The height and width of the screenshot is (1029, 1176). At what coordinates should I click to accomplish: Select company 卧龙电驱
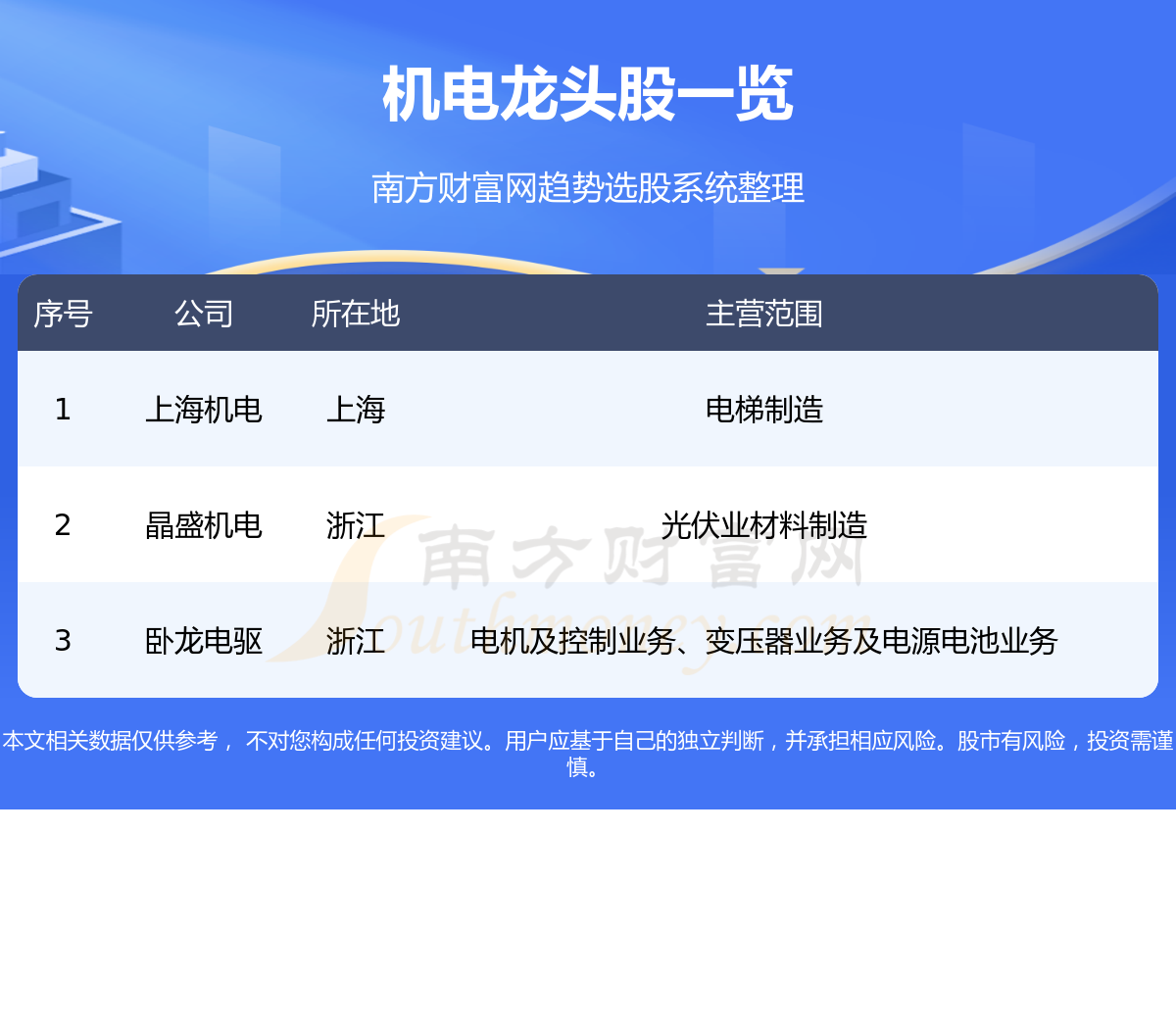pyautogui.click(x=204, y=640)
